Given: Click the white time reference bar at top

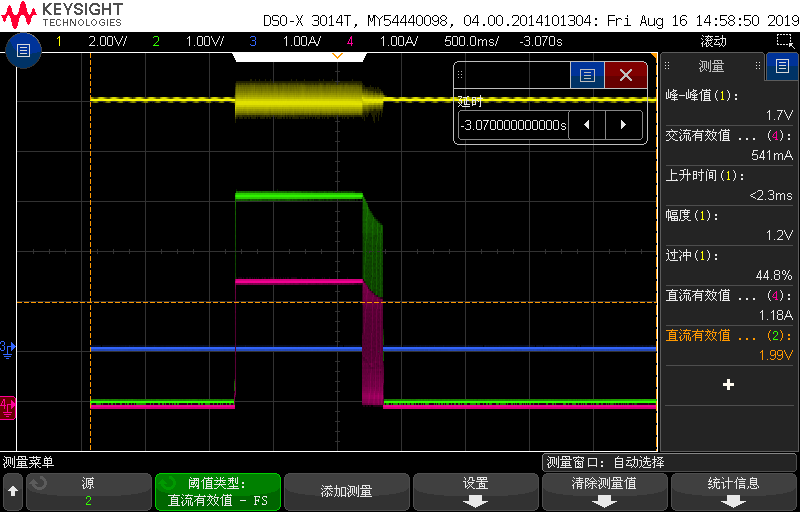Looking at the screenshot, I should 299,57.
